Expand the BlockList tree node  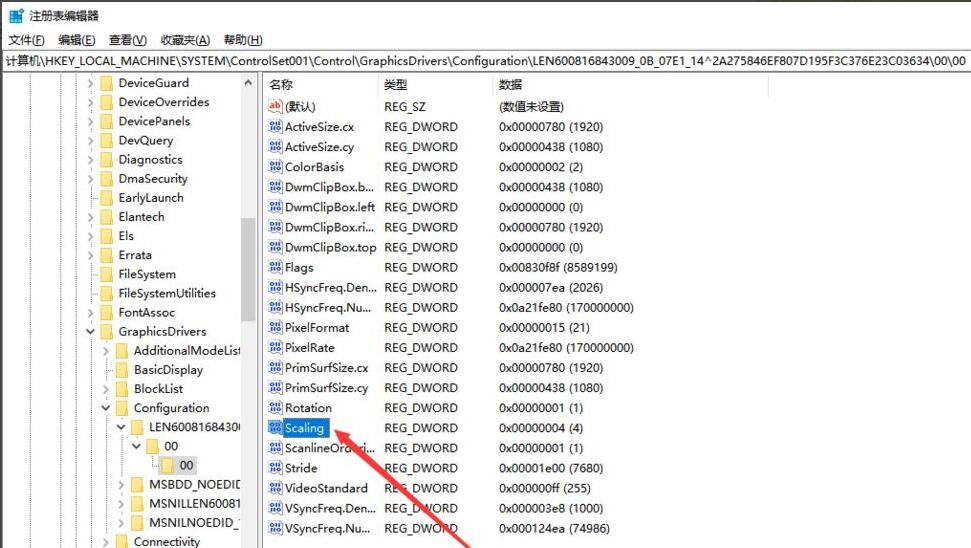pyautogui.click(x=107, y=389)
